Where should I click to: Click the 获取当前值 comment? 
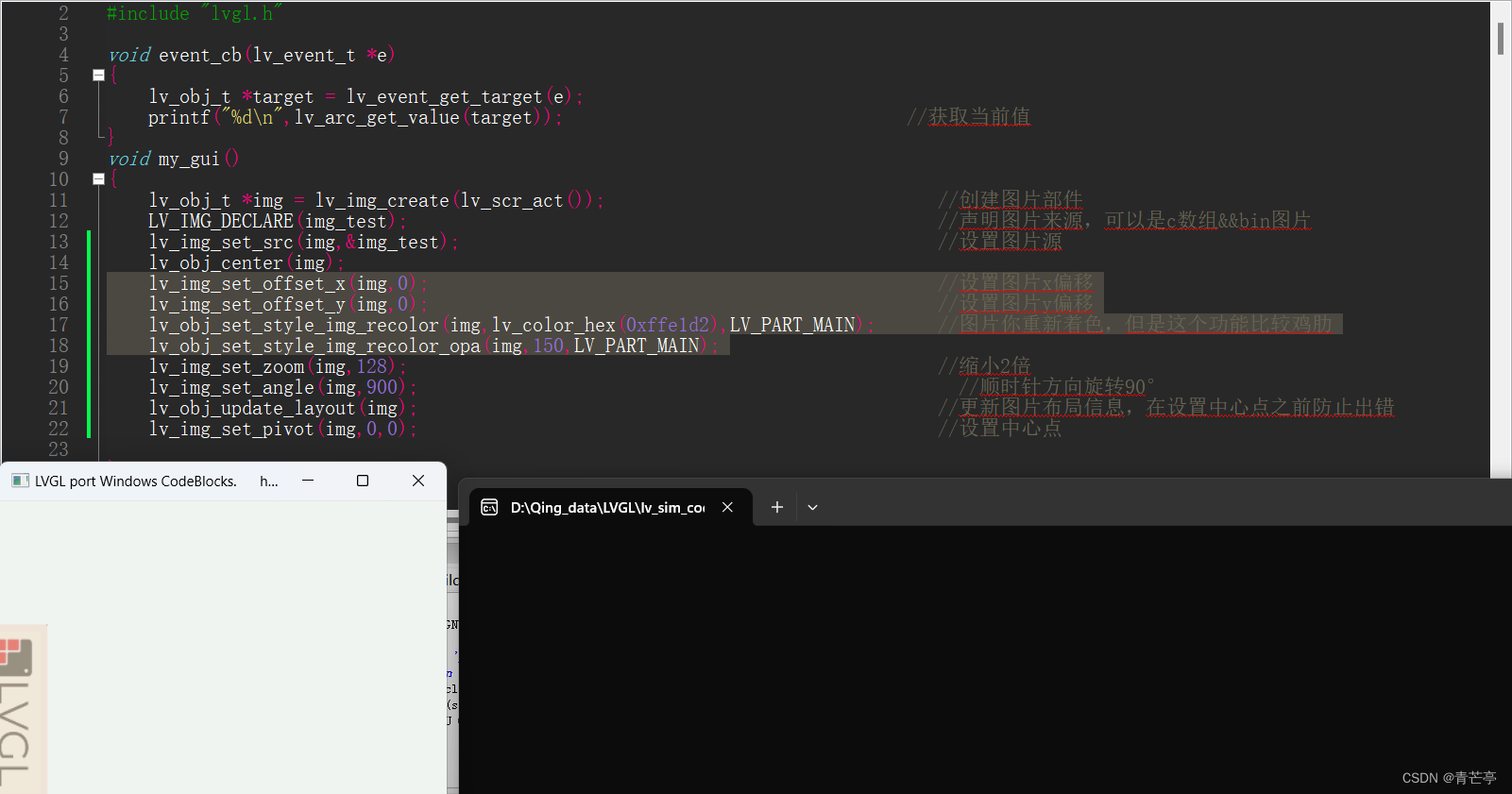tap(969, 117)
